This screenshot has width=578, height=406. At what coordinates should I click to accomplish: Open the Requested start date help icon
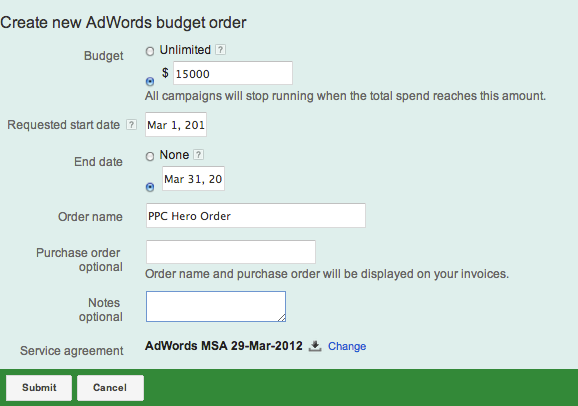click(x=131, y=125)
